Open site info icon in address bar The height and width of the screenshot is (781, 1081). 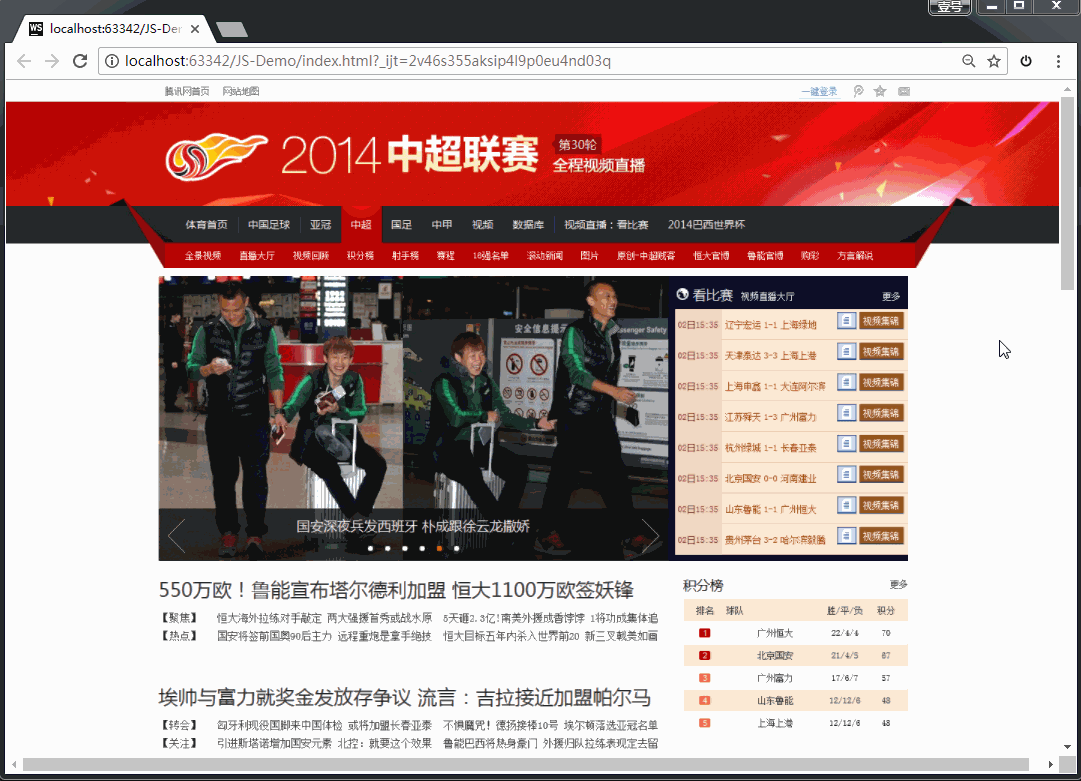111,61
